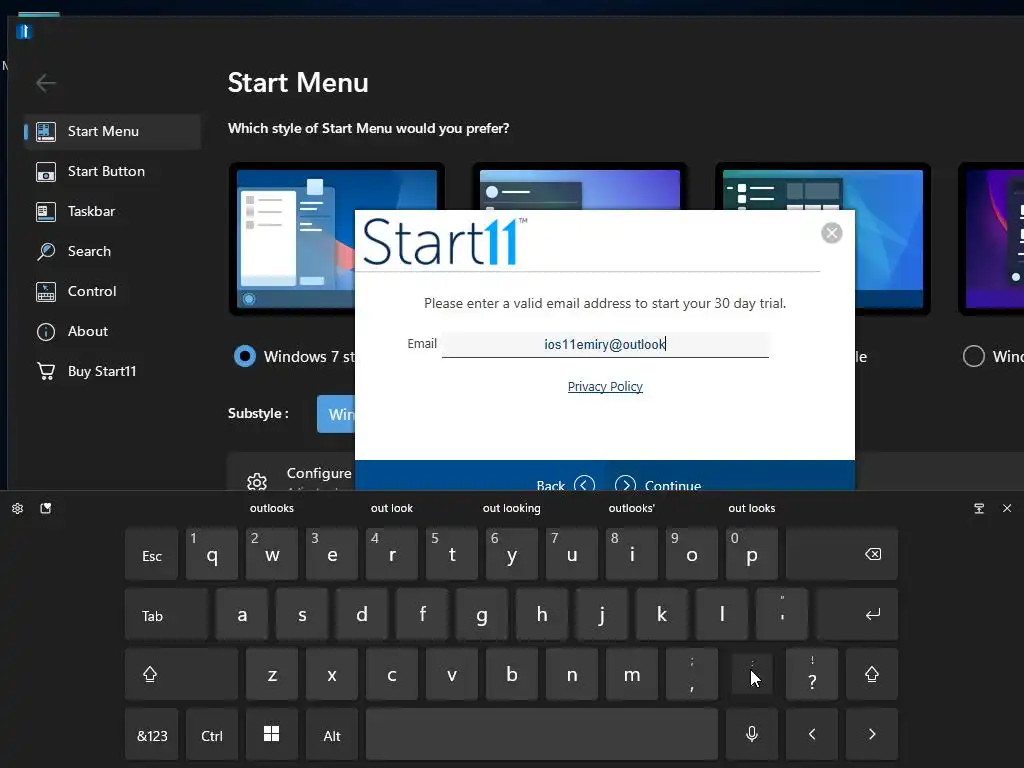Click Continue in the trial dialog
This screenshot has height=768, width=1024.
click(658, 485)
